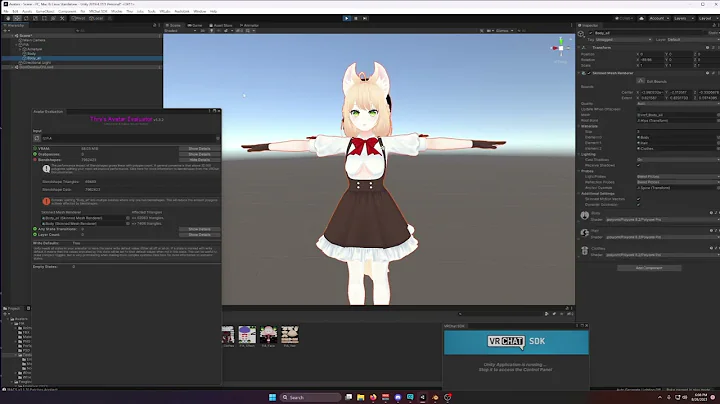Open the cloud services icon
720x404 pixels.
(641, 18)
